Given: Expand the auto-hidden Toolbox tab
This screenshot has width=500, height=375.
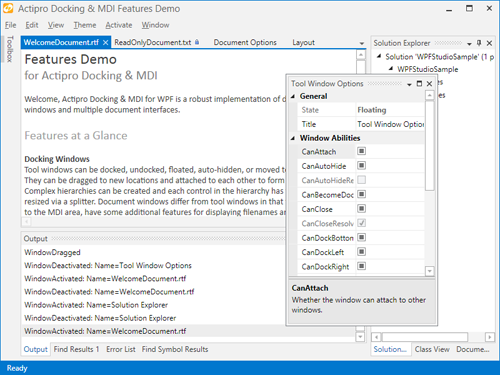Looking at the screenshot, I should click(x=9, y=49).
